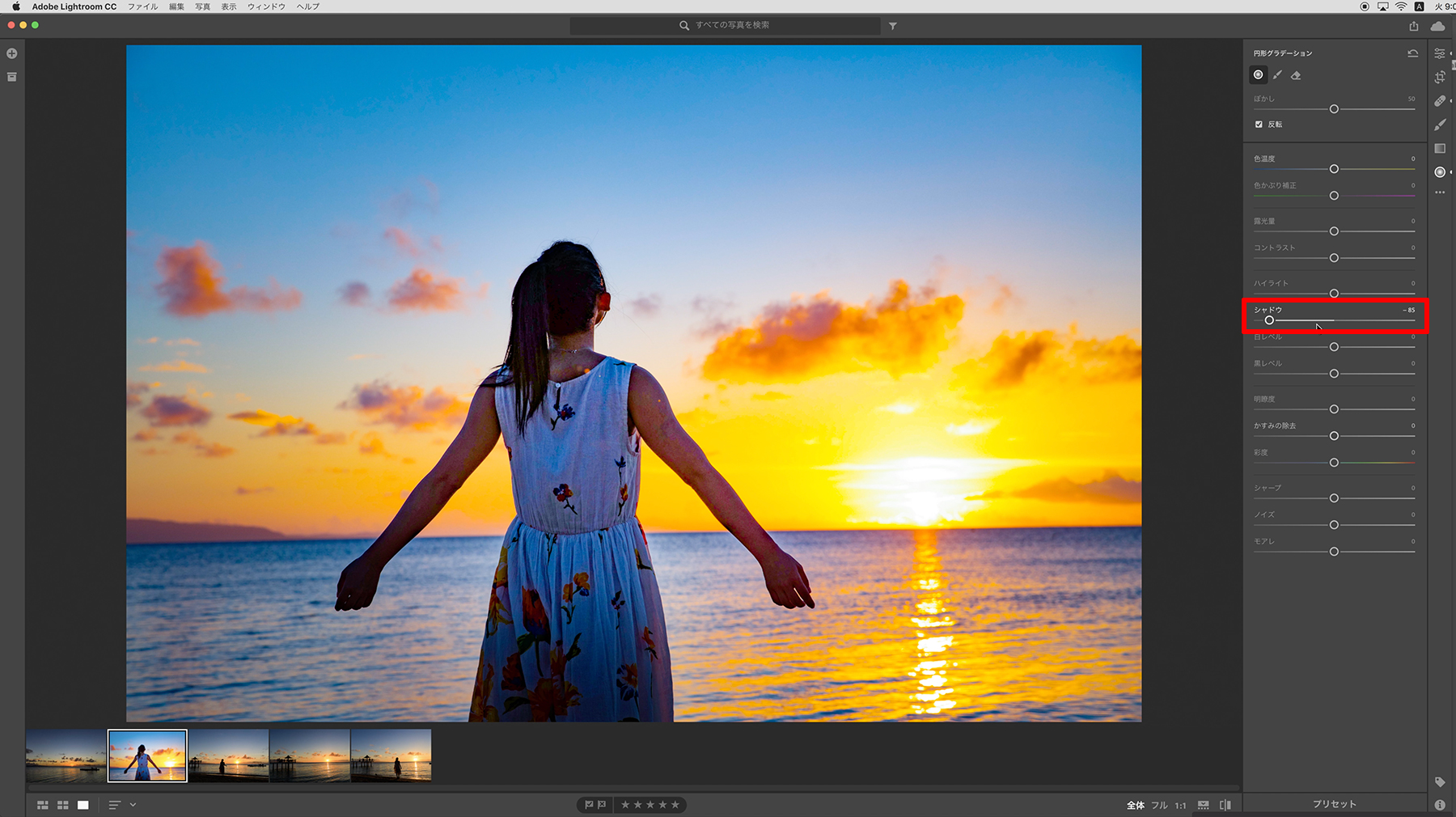Click the ぼかし feather slider handle
The image size is (1456, 817).
(1334, 109)
